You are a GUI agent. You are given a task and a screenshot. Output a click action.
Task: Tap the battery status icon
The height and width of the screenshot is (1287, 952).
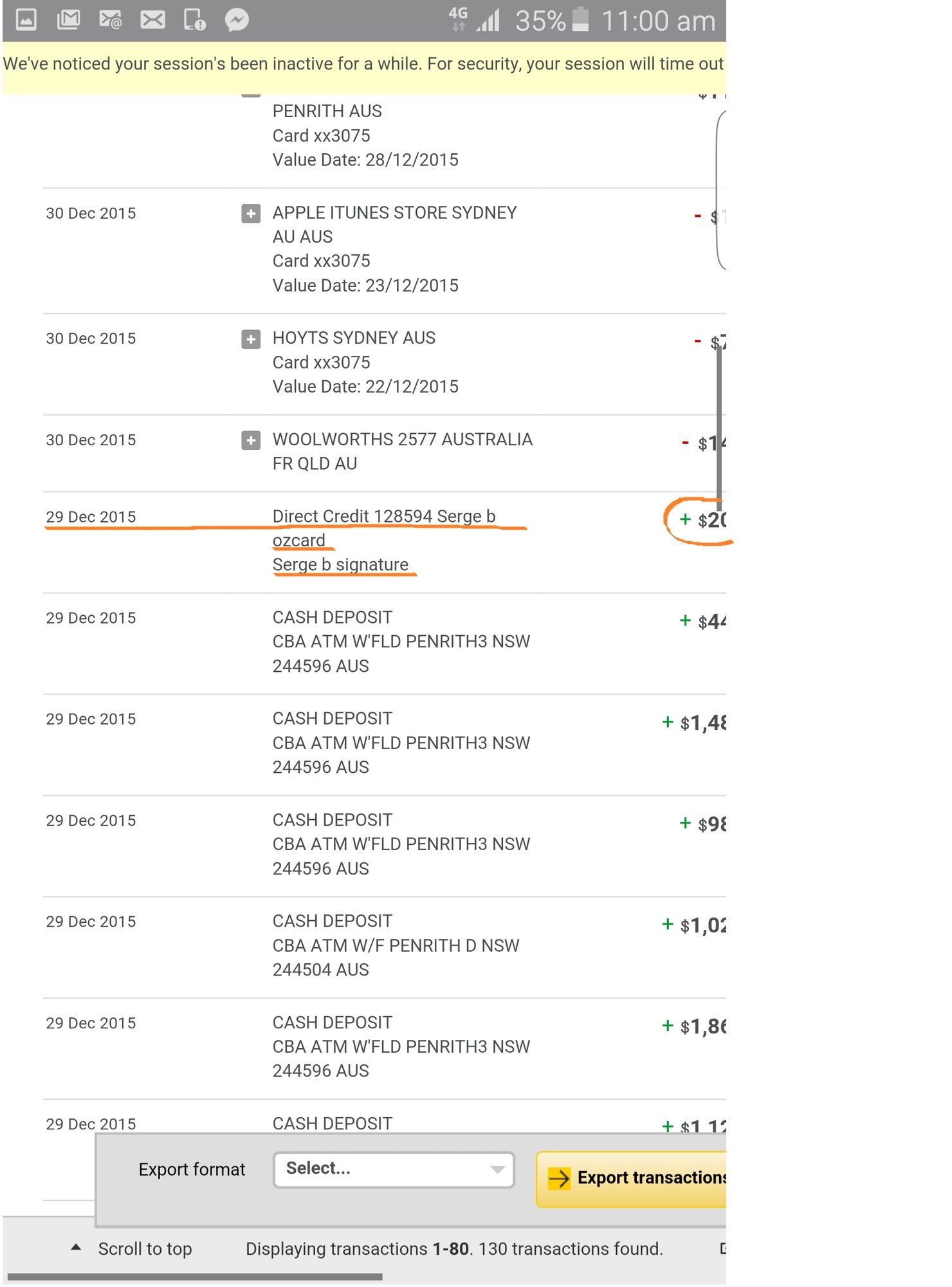pos(580,19)
